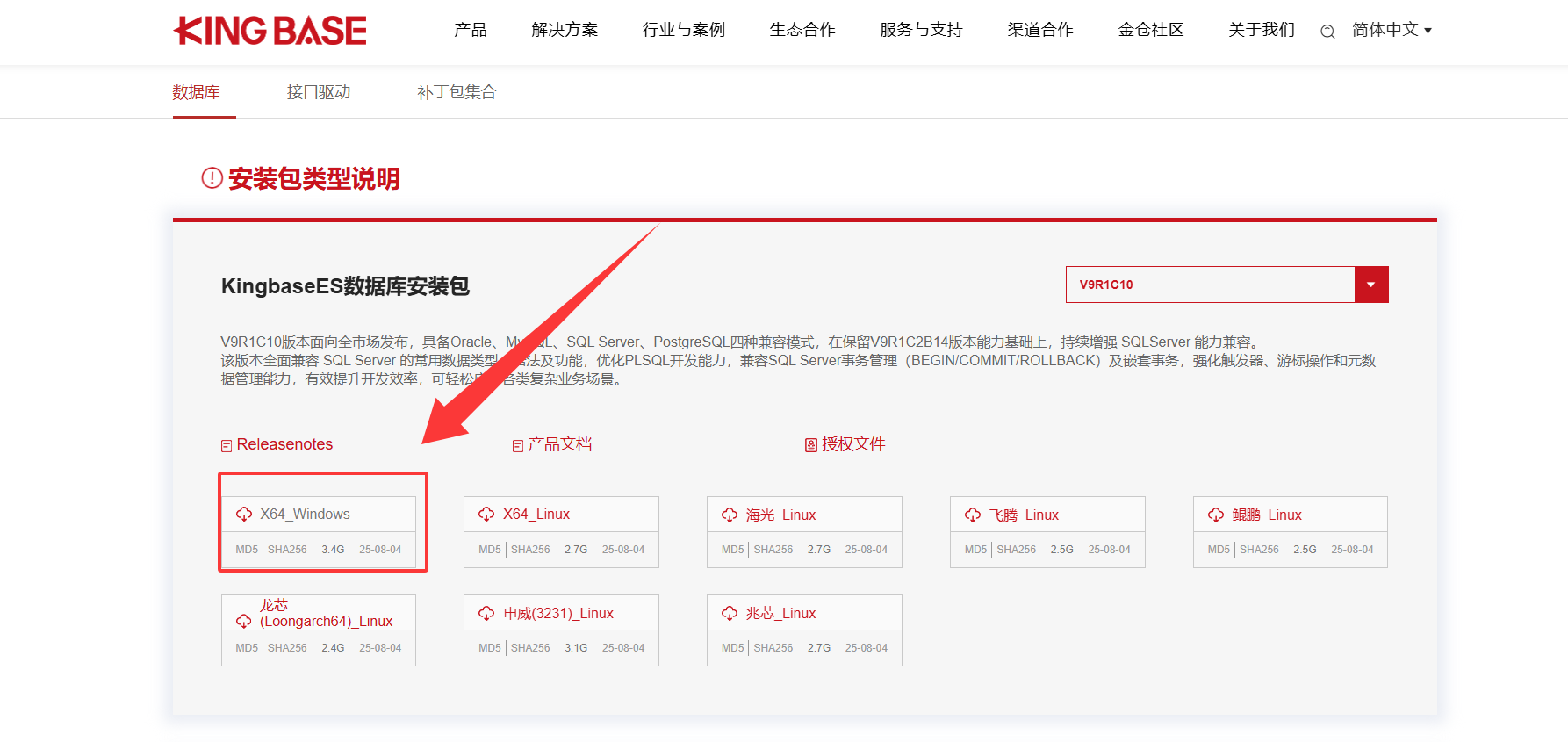Switch to the 数据库 tab

pyautogui.click(x=196, y=92)
